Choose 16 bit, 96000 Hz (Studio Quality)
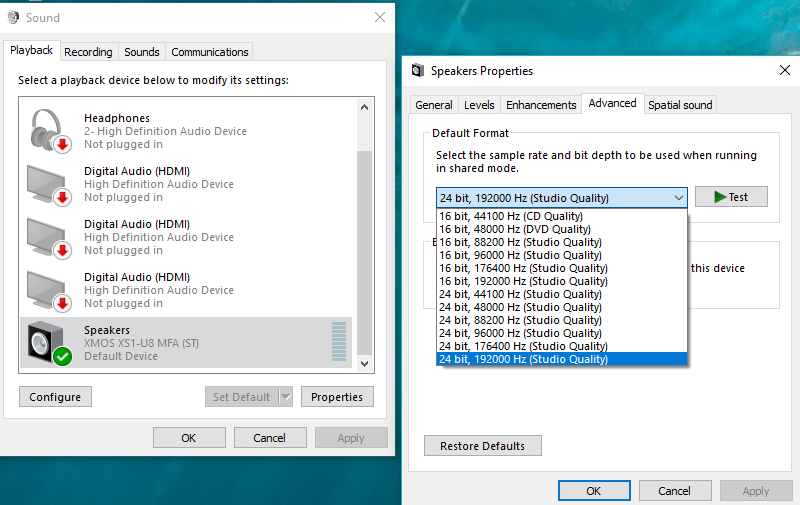The width and height of the screenshot is (800, 505). click(x=562, y=255)
